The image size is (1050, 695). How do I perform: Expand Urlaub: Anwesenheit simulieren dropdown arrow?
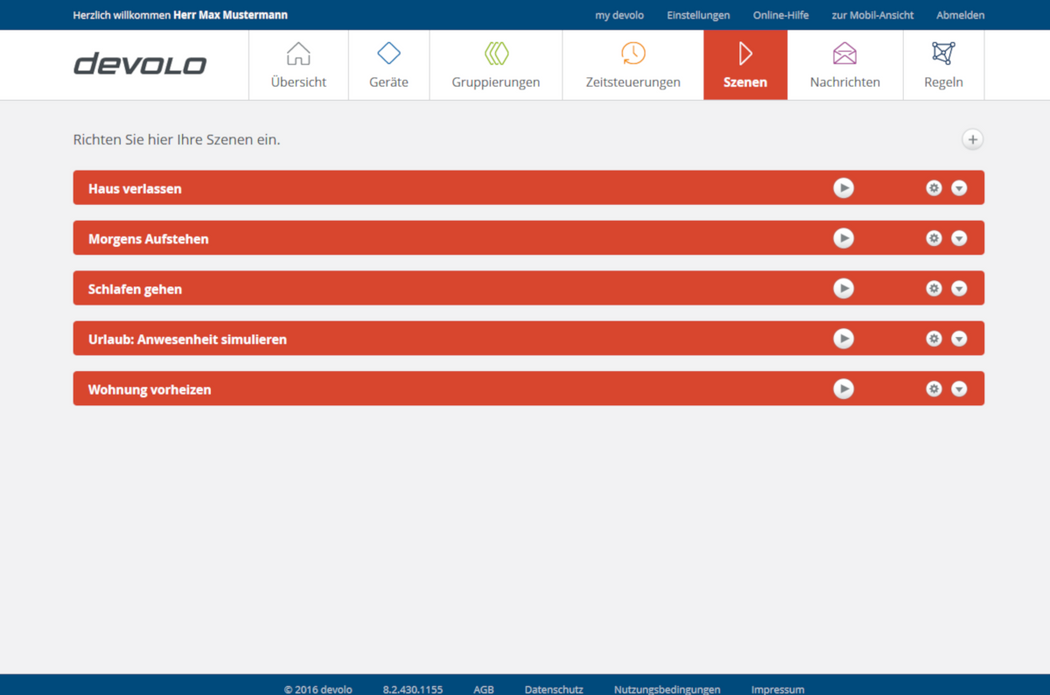(x=959, y=339)
